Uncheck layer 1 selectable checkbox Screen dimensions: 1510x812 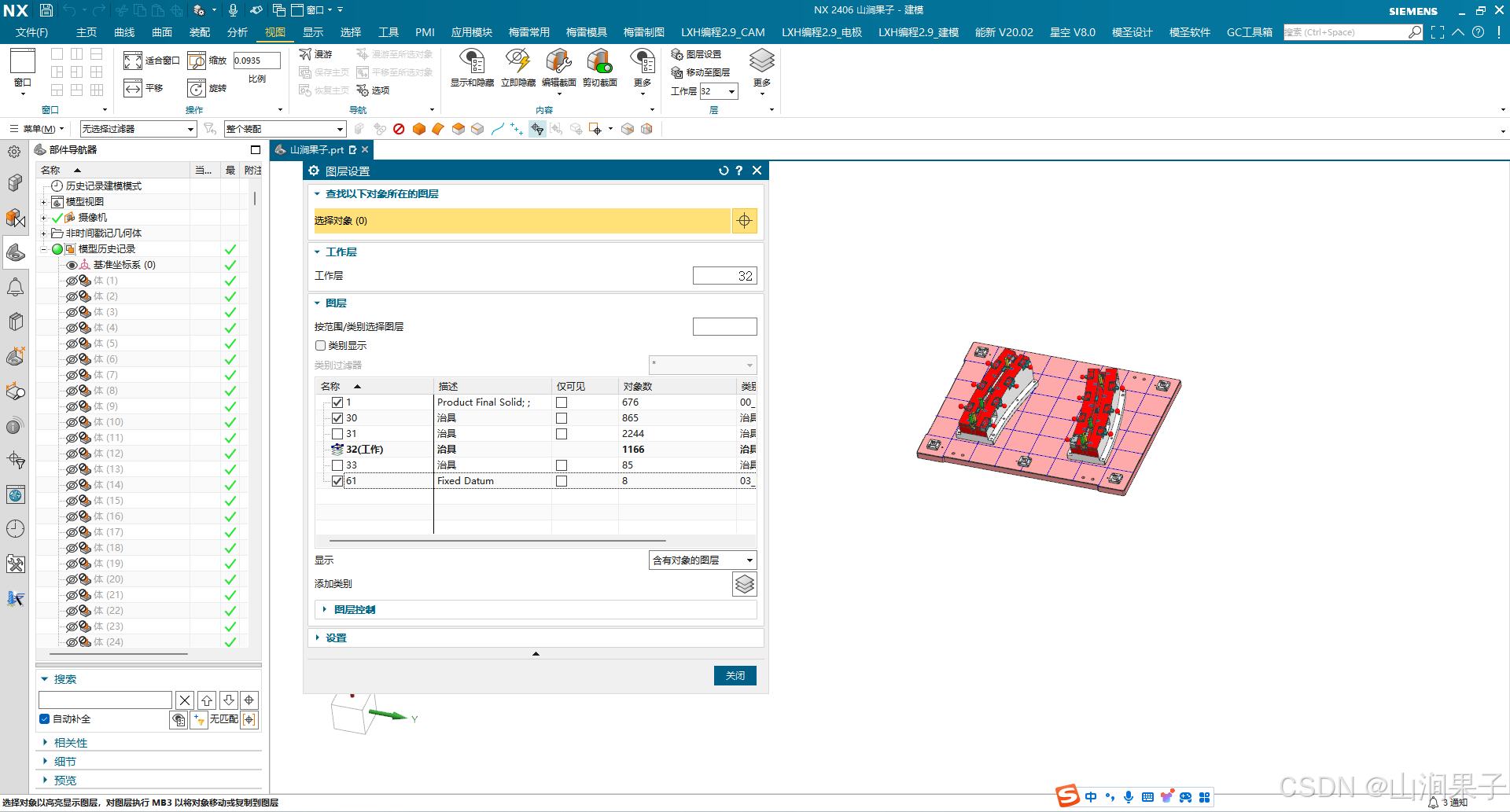click(x=337, y=402)
